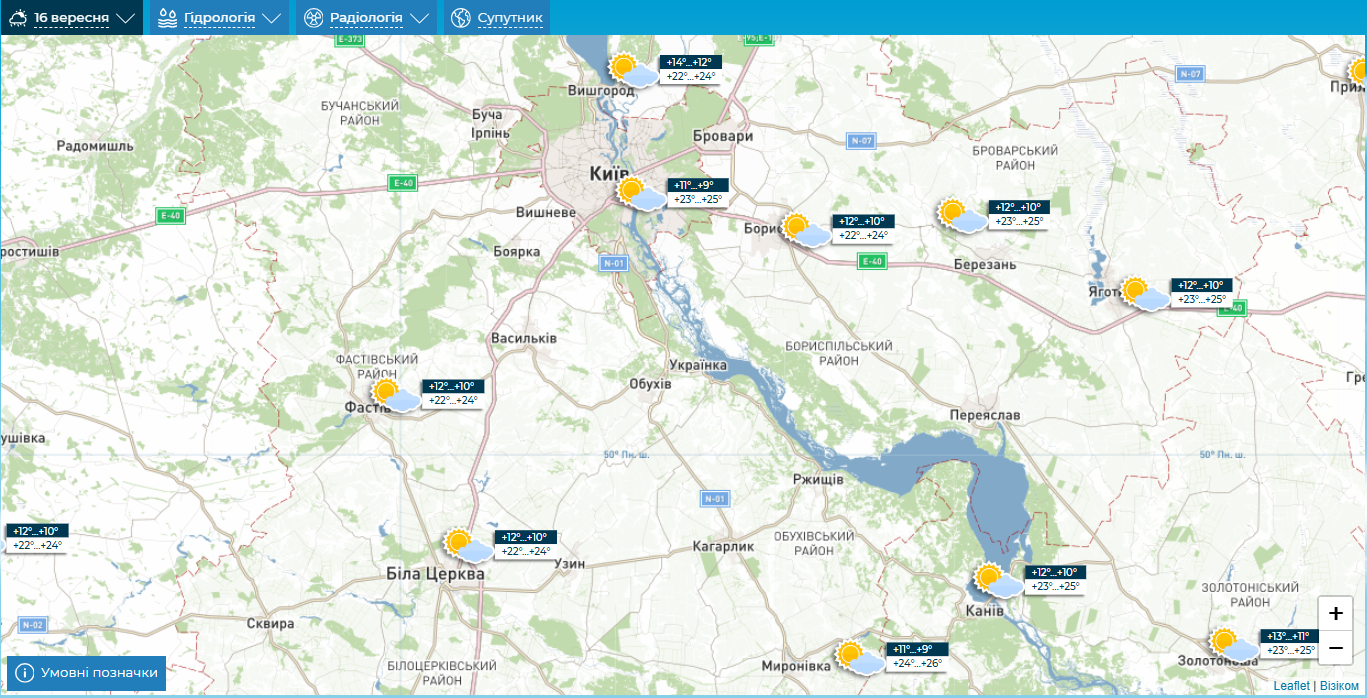This screenshot has width=1367, height=698.
Task: Open Умовні позначки legend
Action: coord(86,673)
